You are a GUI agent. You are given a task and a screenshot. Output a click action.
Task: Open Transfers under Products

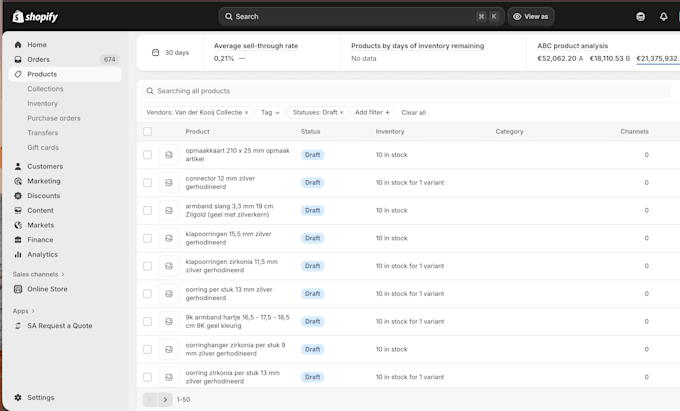pos(42,133)
